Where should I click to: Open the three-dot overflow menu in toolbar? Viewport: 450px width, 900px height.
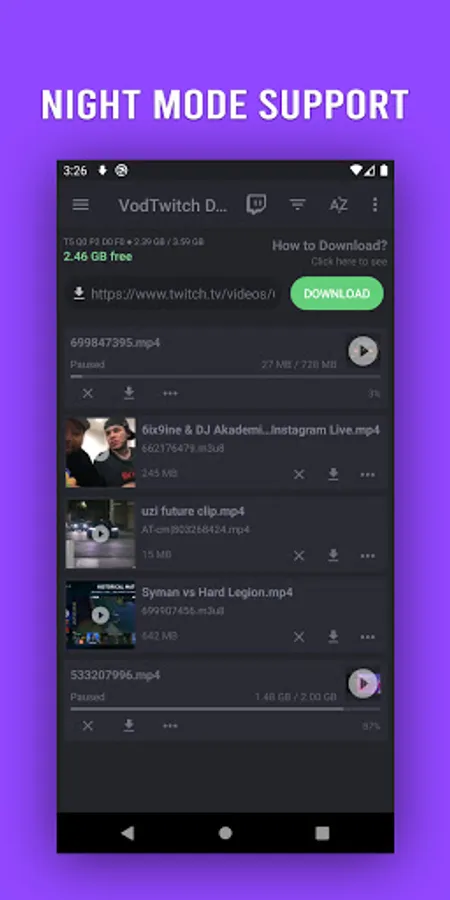pyautogui.click(x=375, y=205)
